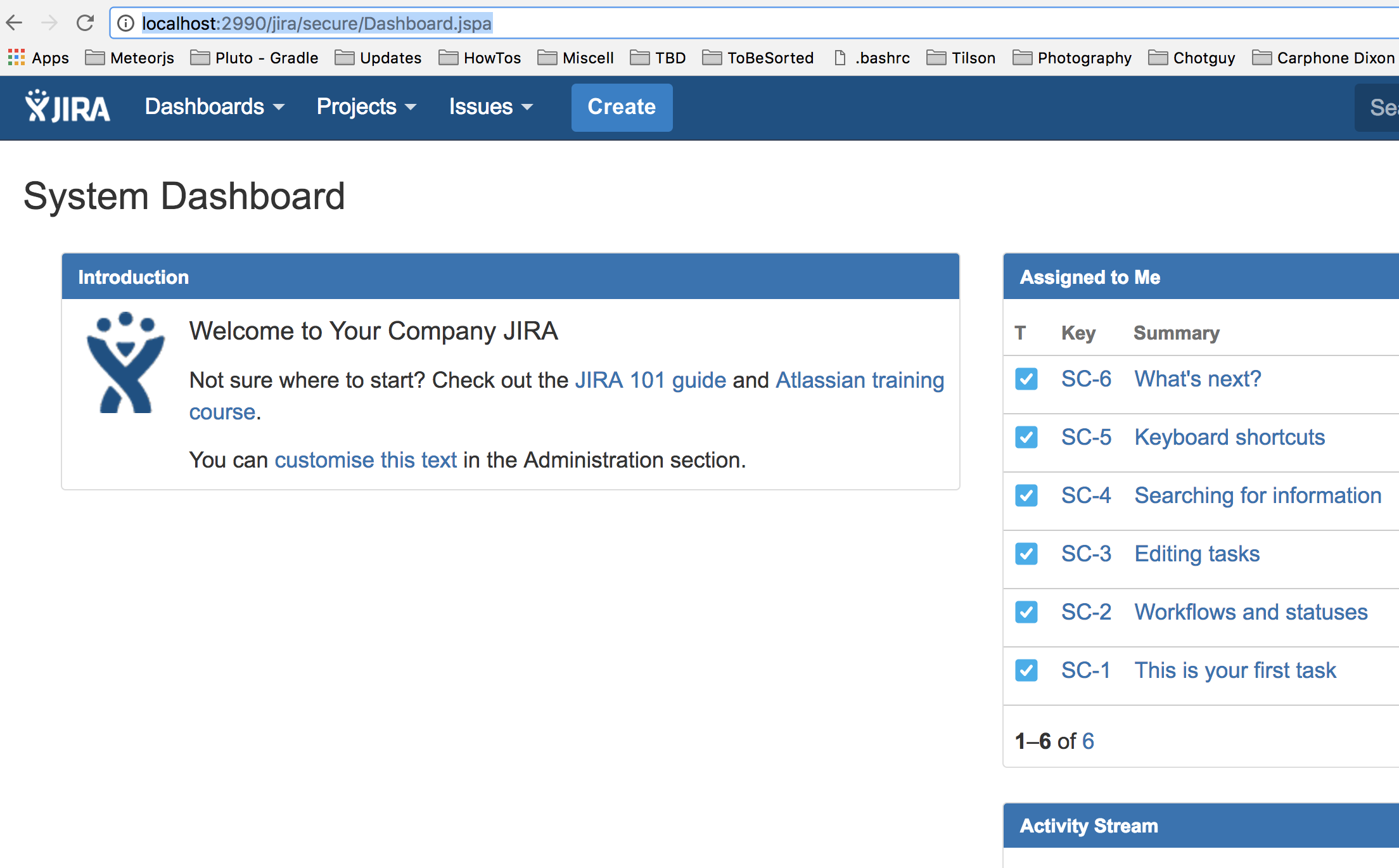The height and width of the screenshot is (868, 1399).
Task: Open the customise this text link
Action: 366,460
